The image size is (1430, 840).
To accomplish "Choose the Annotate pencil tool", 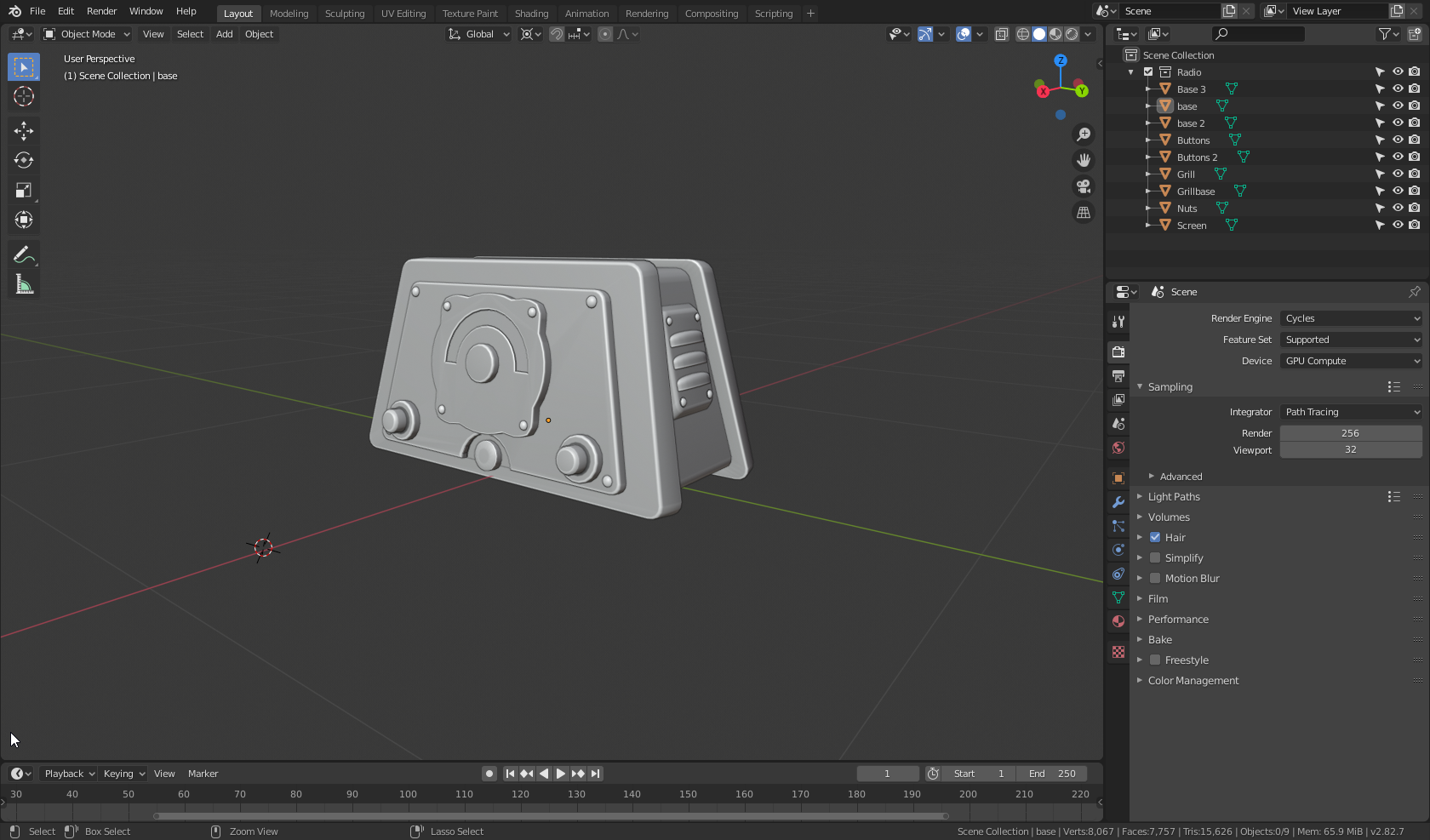I will click(24, 254).
